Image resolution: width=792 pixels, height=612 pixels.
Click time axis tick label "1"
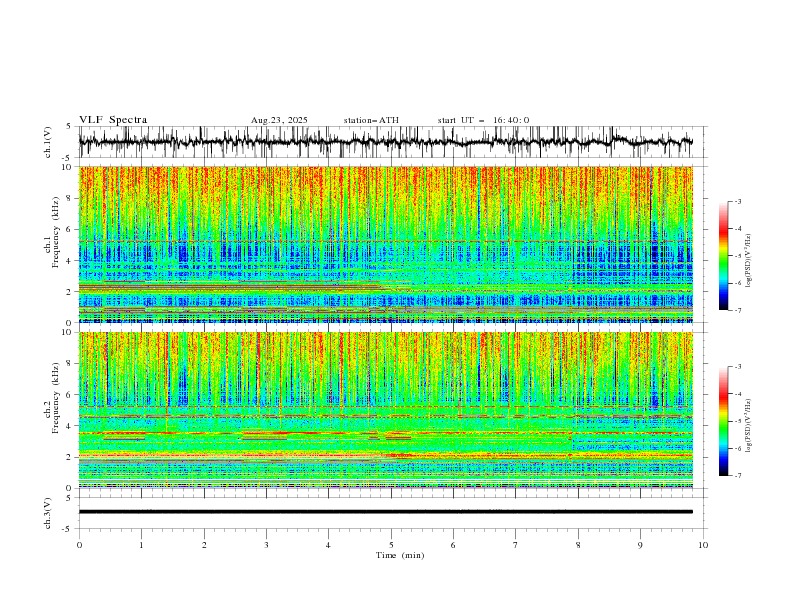click(x=142, y=545)
